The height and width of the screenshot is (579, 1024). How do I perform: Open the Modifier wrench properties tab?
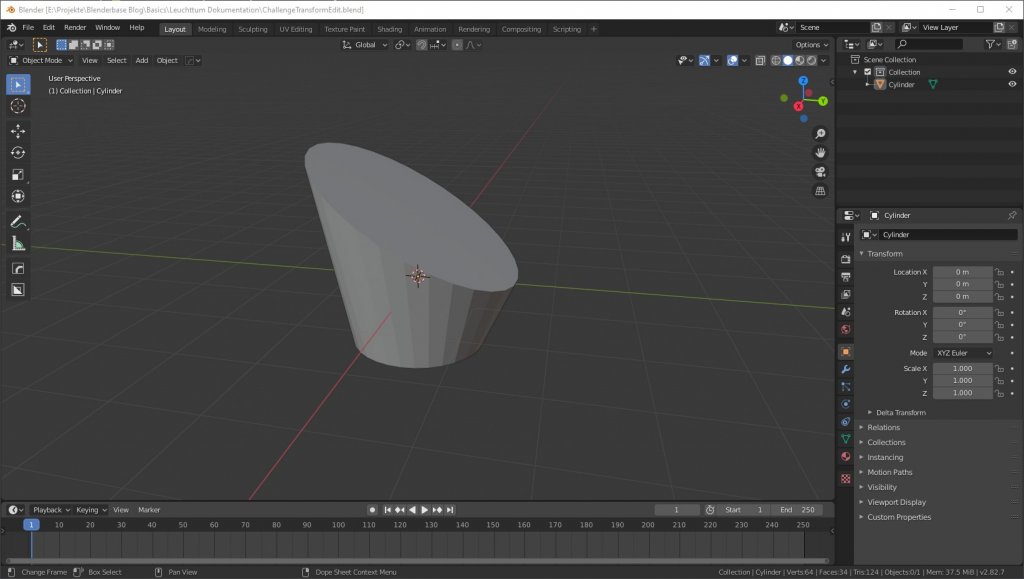(846, 369)
